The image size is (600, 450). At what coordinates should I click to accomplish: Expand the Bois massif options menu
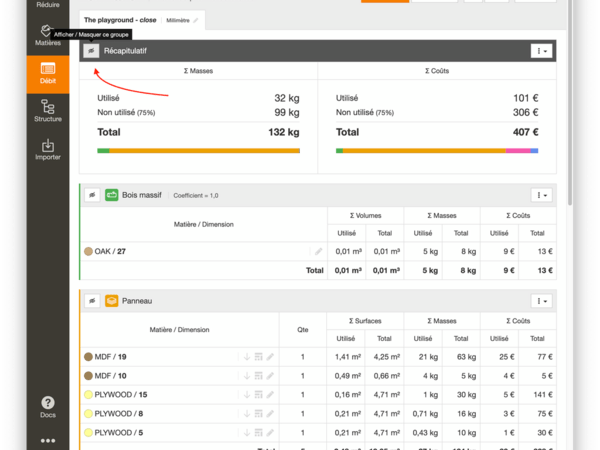click(541, 195)
